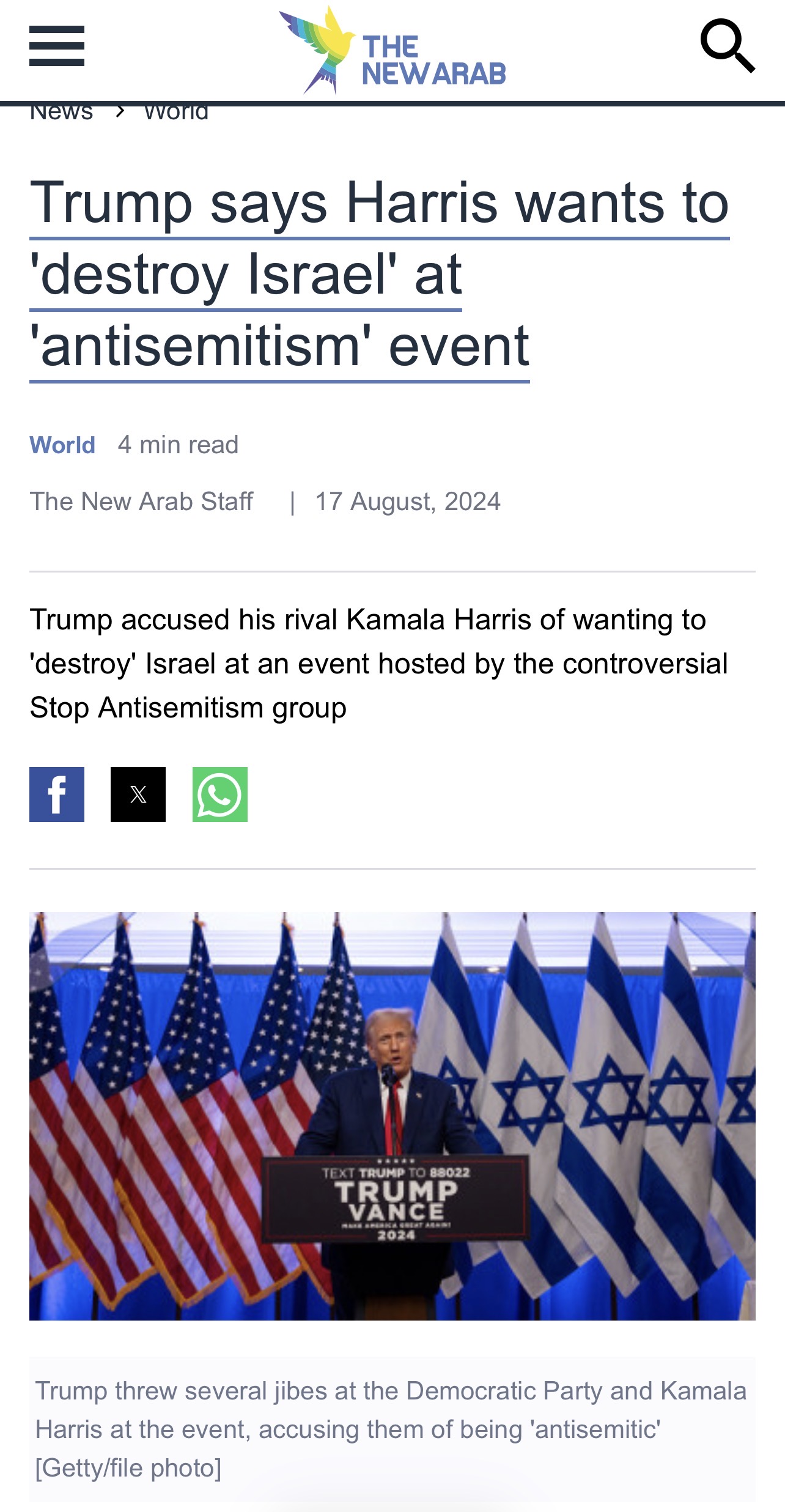The width and height of the screenshot is (785, 1512).
Task: Share the article on Facebook
Action: tap(57, 795)
